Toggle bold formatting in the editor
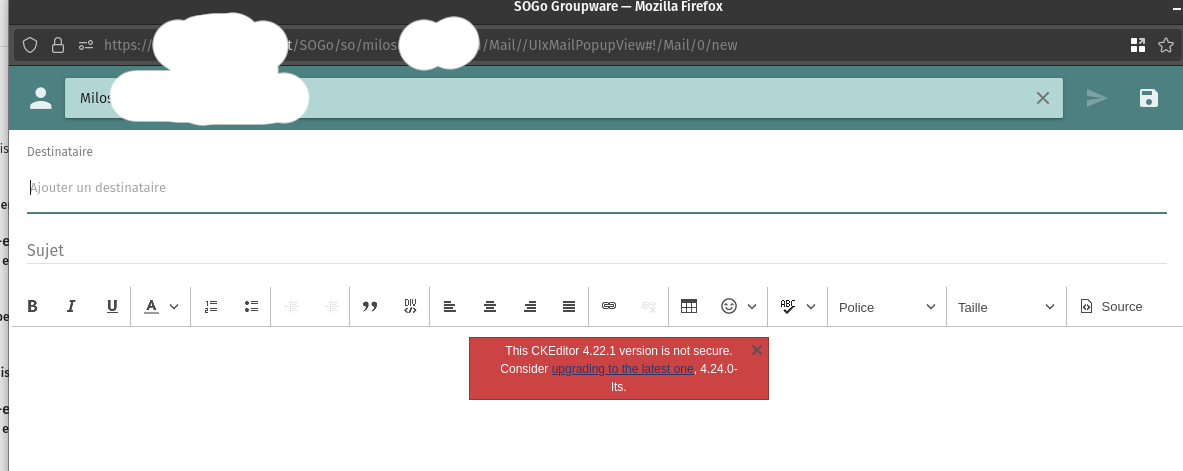Screen dimensions: 1183x471 pos(32,307)
